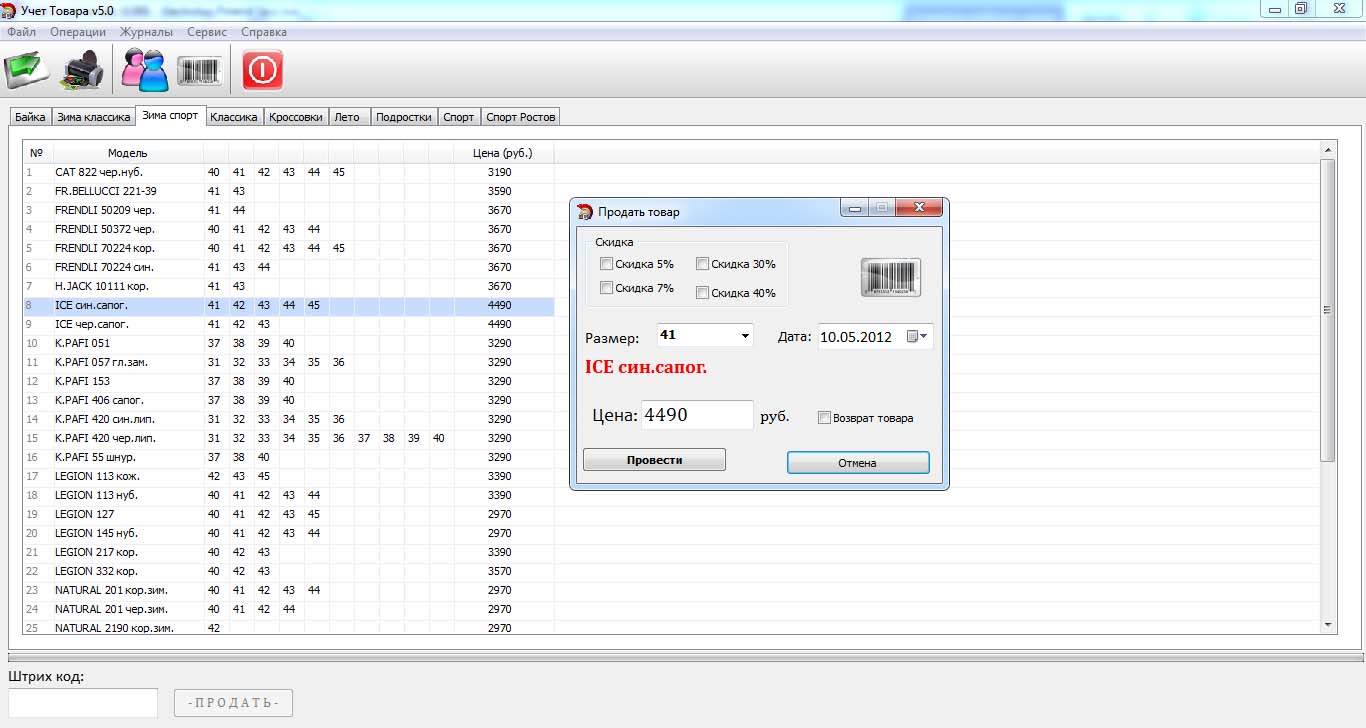
Task: Open the Журналы menu
Action: [x=146, y=32]
